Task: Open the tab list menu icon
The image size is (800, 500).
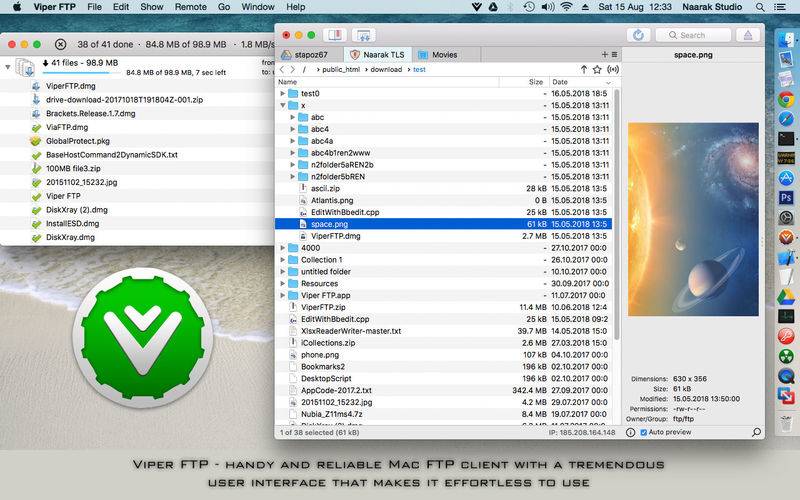Action: pyautogui.click(x=614, y=55)
